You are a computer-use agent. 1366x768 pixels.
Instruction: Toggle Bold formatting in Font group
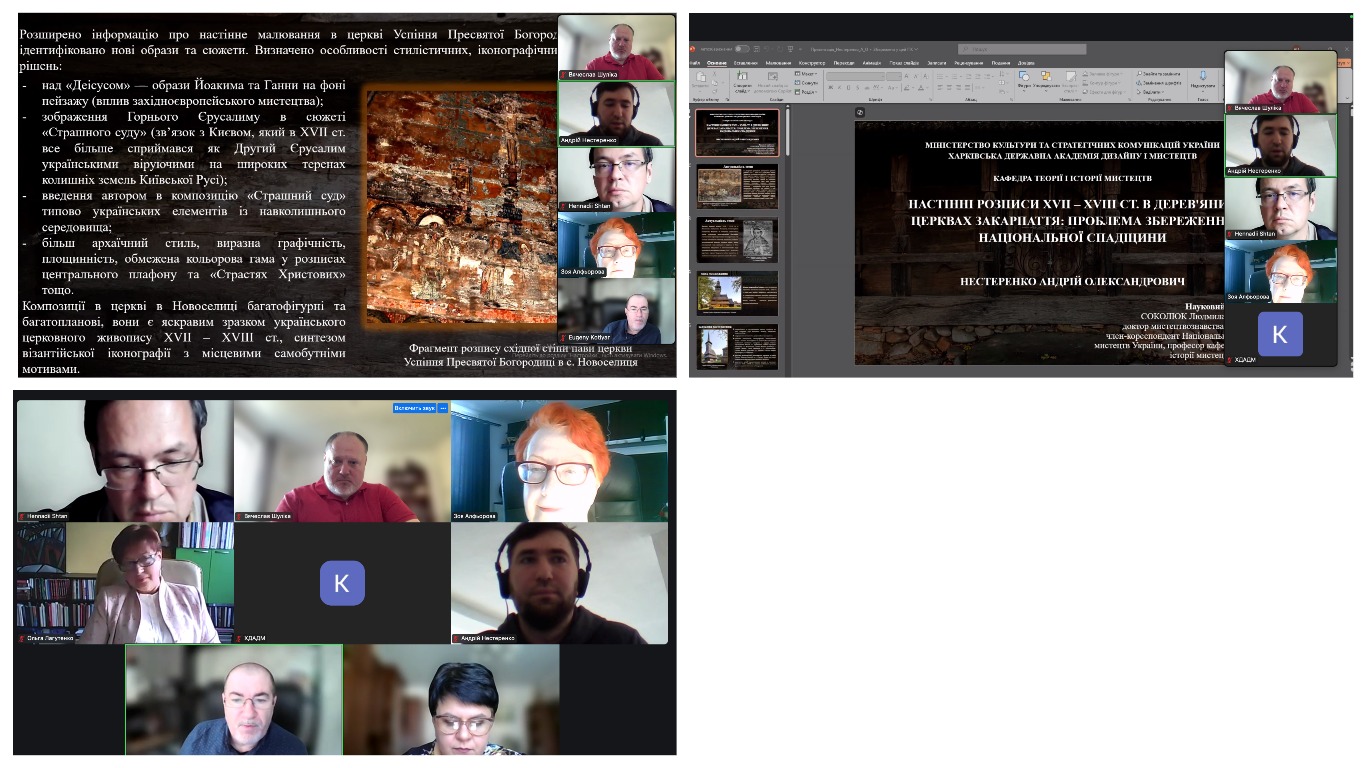830,89
